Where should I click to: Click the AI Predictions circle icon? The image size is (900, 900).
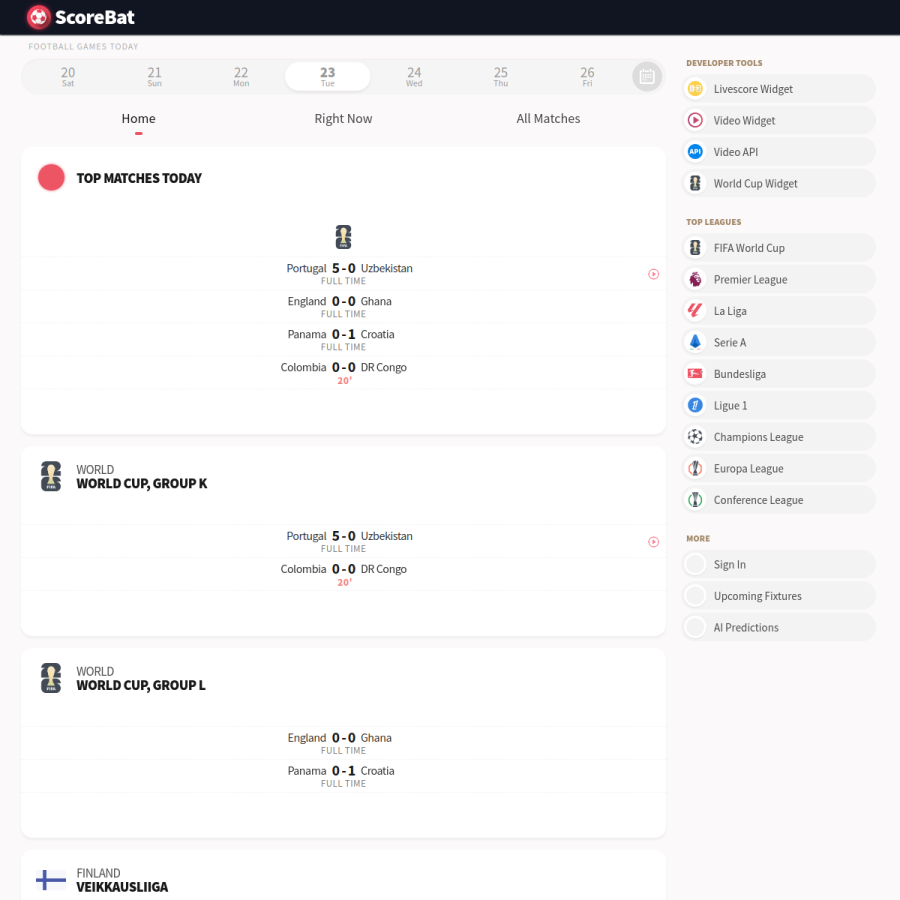coord(695,628)
